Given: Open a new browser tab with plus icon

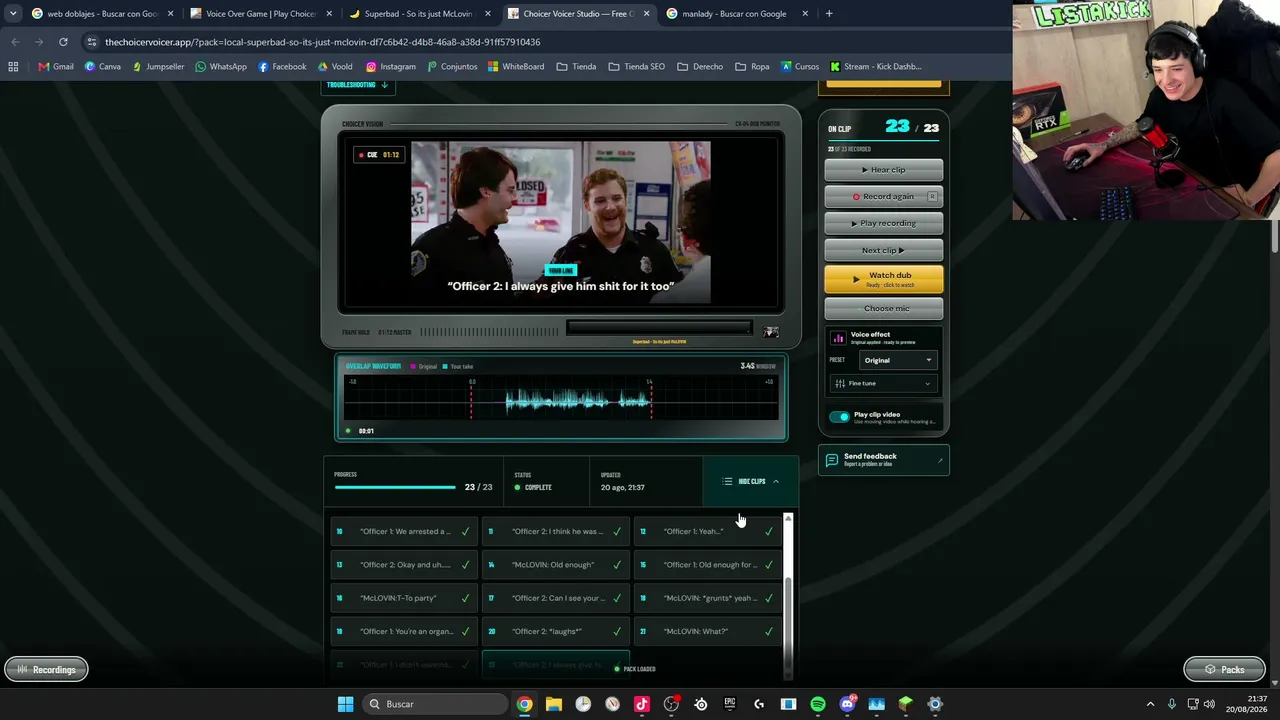Looking at the screenshot, I should pos(829,14).
